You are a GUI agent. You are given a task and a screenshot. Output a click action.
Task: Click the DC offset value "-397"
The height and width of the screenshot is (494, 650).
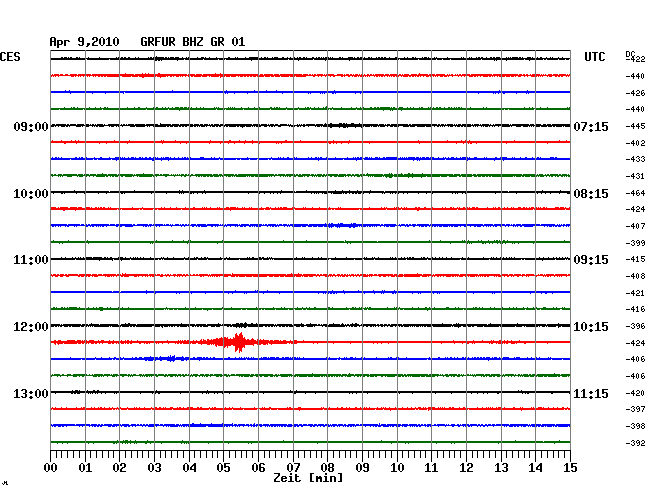(635, 409)
